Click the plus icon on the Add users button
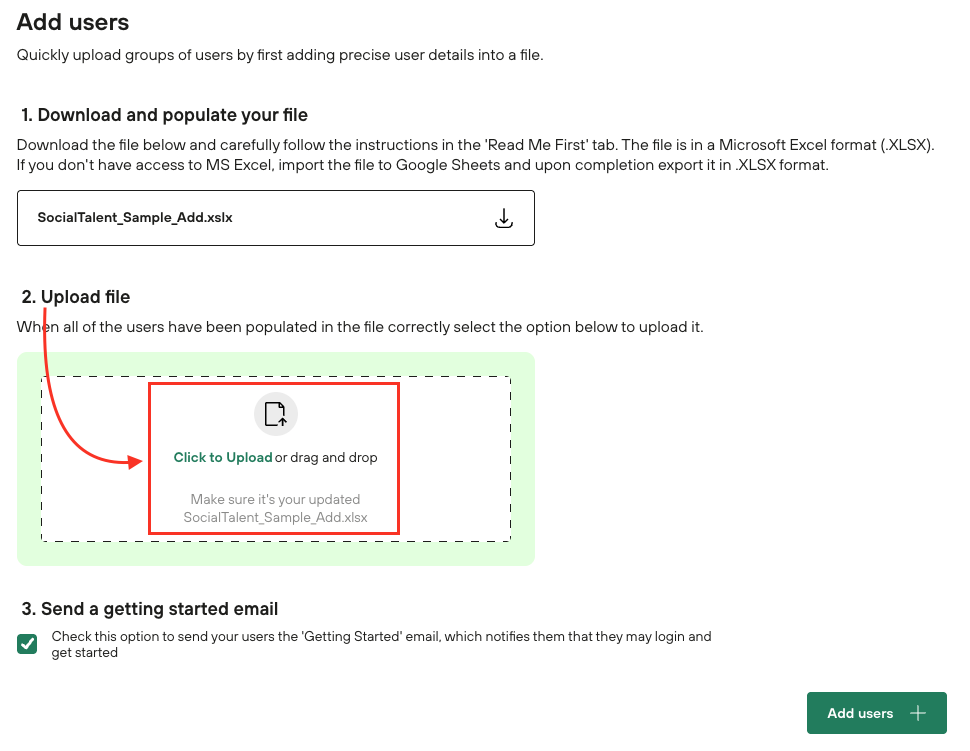The image size is (970, 751). [x=918, y=713]
